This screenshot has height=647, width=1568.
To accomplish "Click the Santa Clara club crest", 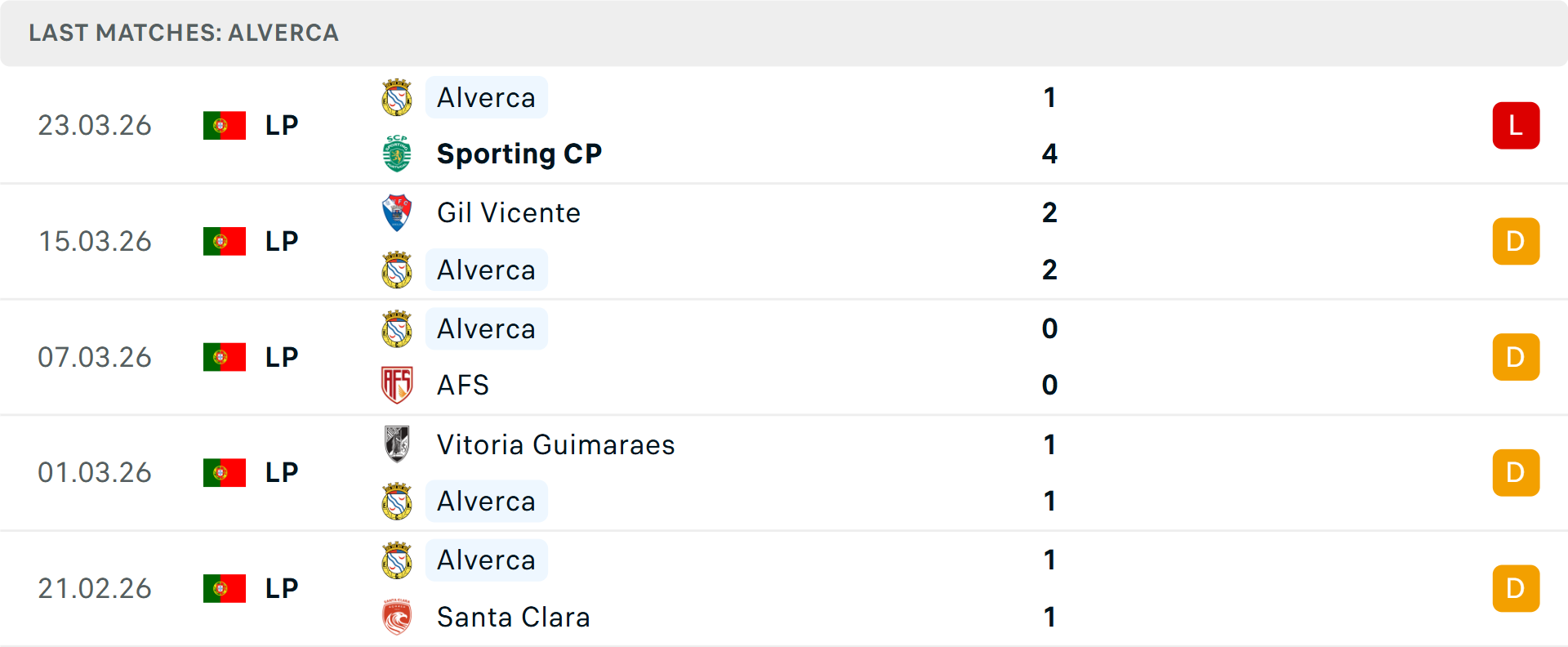I will point(397,617).
